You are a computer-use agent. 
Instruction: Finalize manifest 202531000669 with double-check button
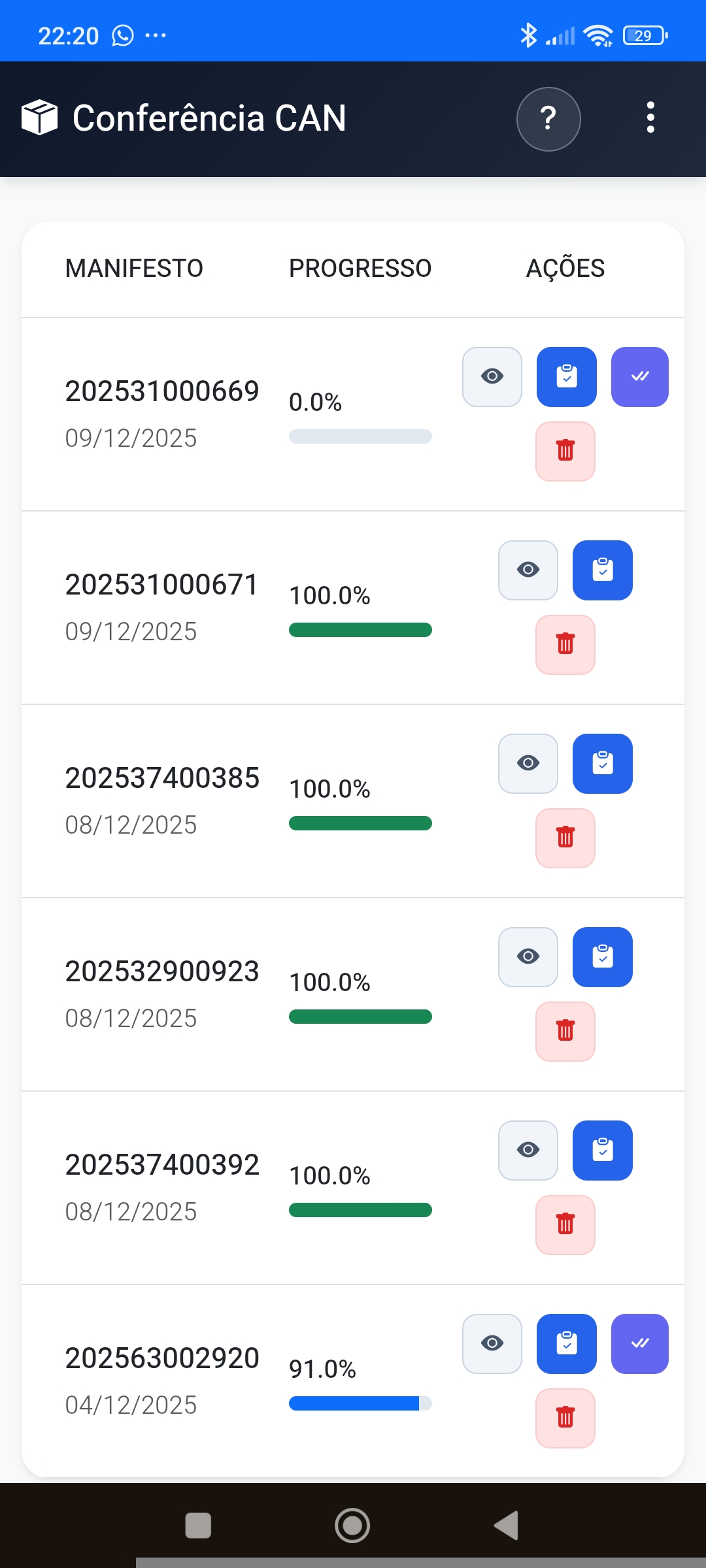click(x=639, y=377)
